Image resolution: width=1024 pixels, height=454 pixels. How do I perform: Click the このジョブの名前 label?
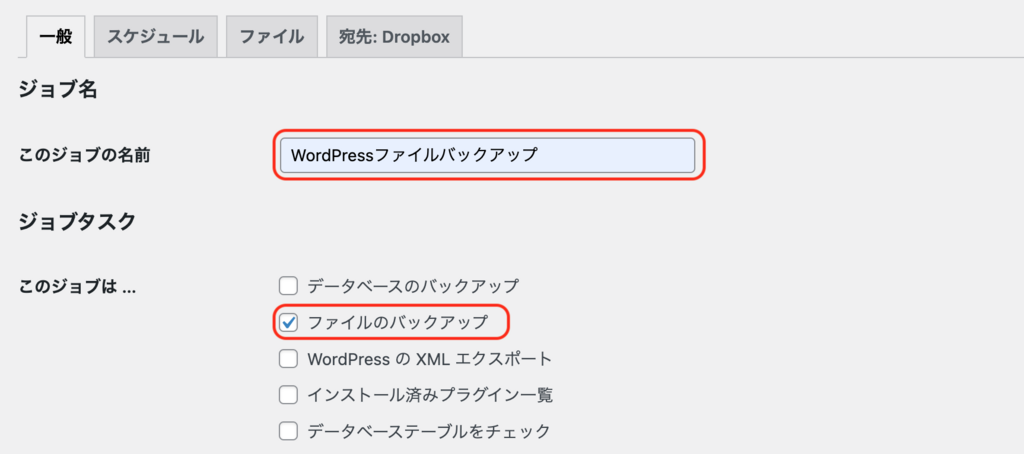click(85, 155)
